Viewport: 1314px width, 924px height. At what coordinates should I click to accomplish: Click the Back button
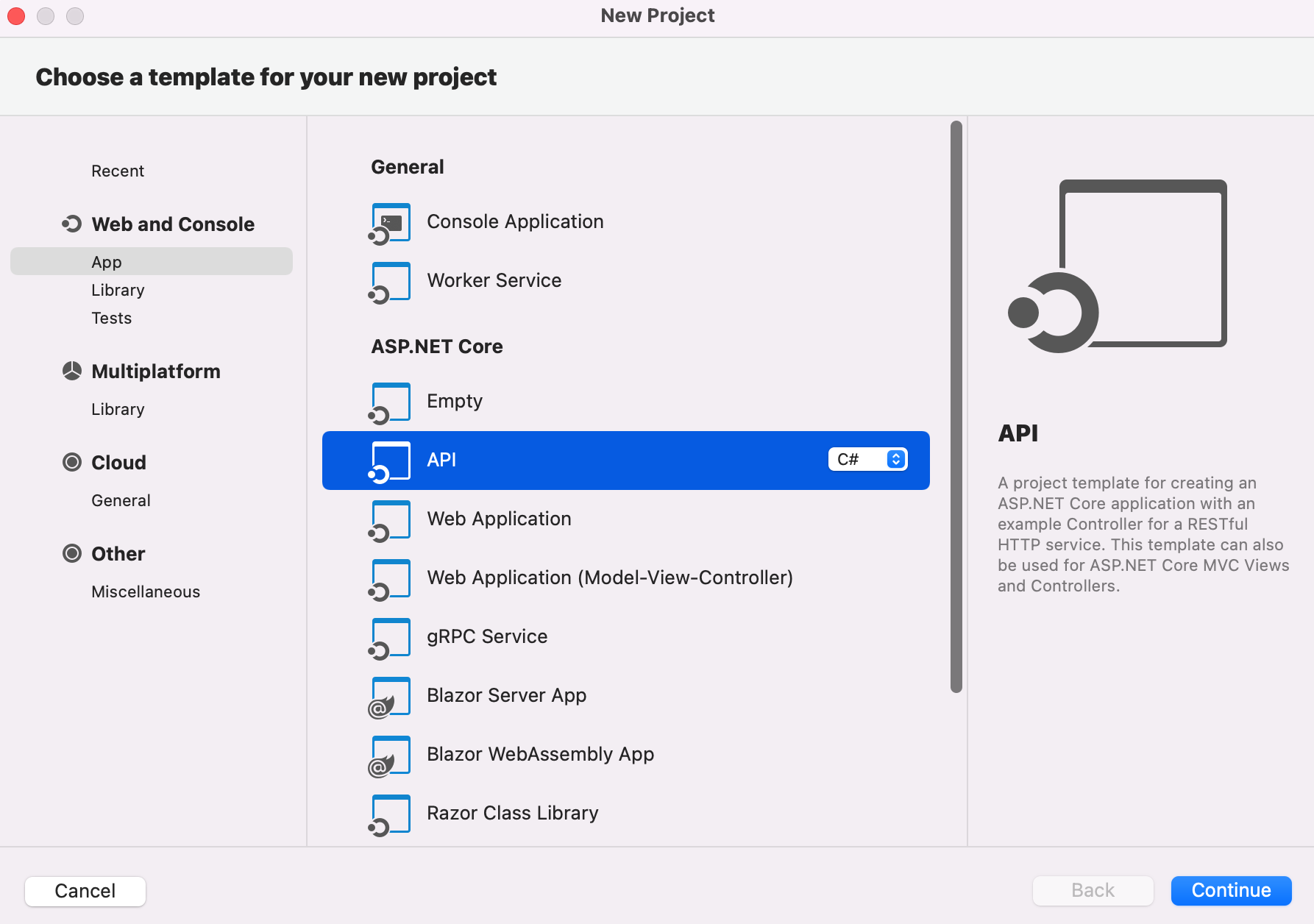(x=1093, y=890)
